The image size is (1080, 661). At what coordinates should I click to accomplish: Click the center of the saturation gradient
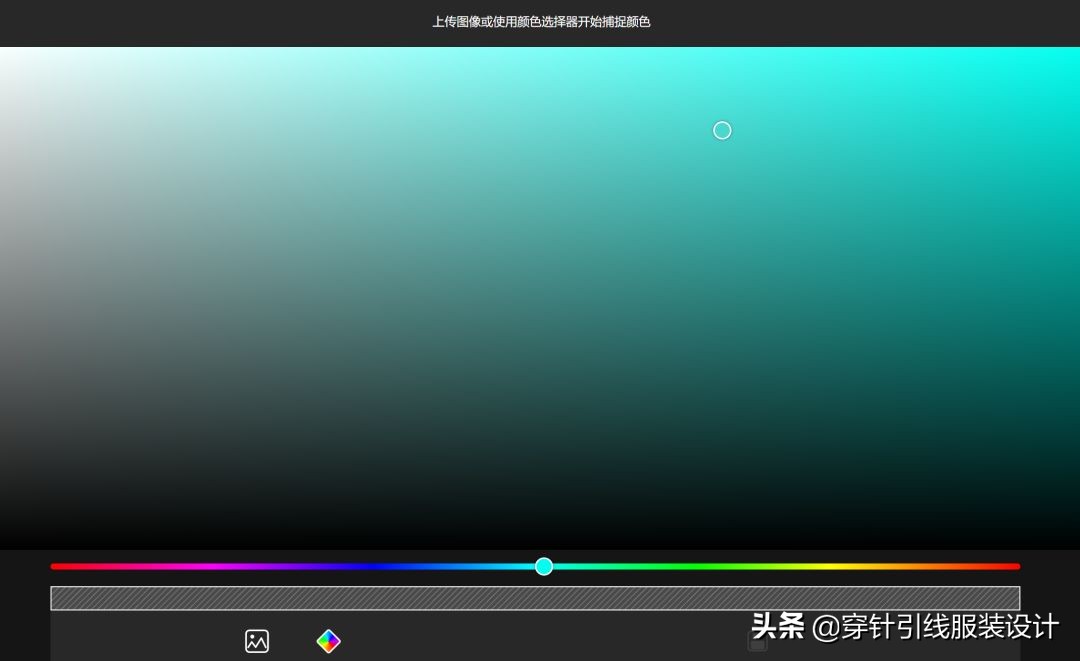click(540, 295)
